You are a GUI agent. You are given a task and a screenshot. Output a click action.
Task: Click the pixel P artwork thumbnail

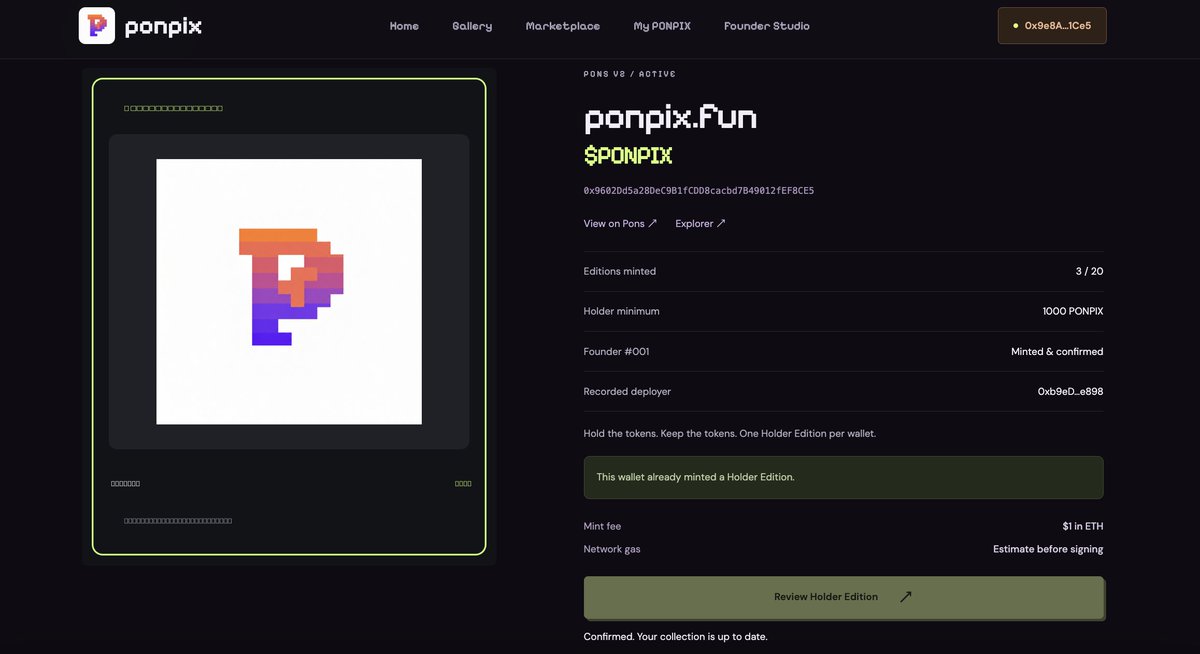tap(289, 291)
